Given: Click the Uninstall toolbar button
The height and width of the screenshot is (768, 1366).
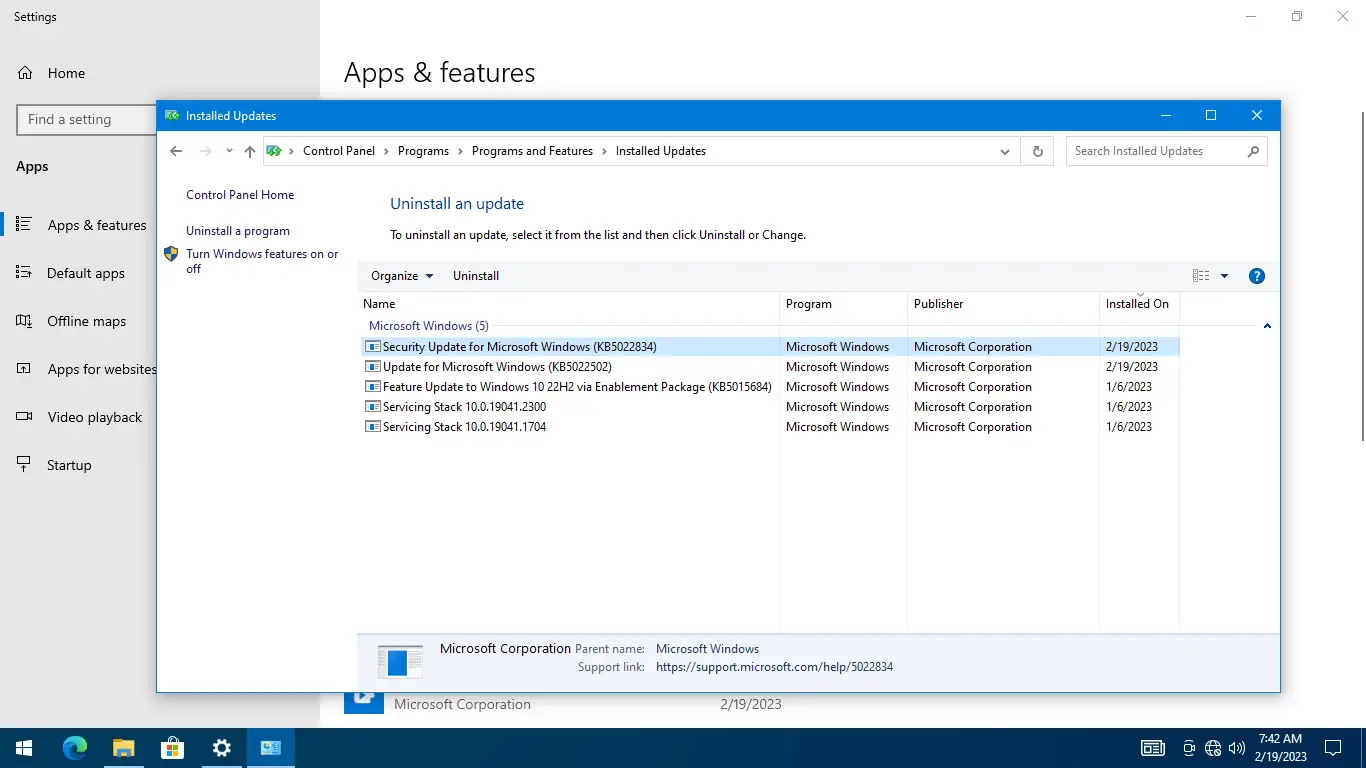Looking at the screenshot, I should click(x=476, y=276).
